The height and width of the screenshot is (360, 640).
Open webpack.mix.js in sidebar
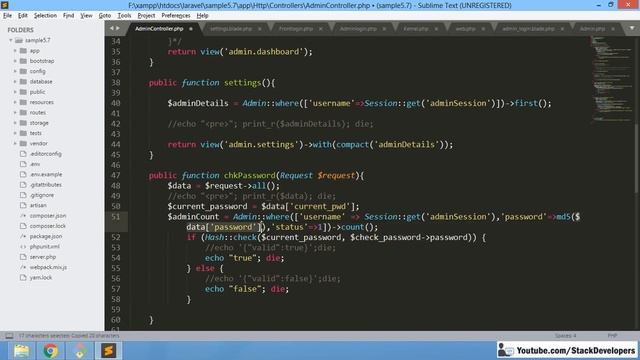point(48,267)
